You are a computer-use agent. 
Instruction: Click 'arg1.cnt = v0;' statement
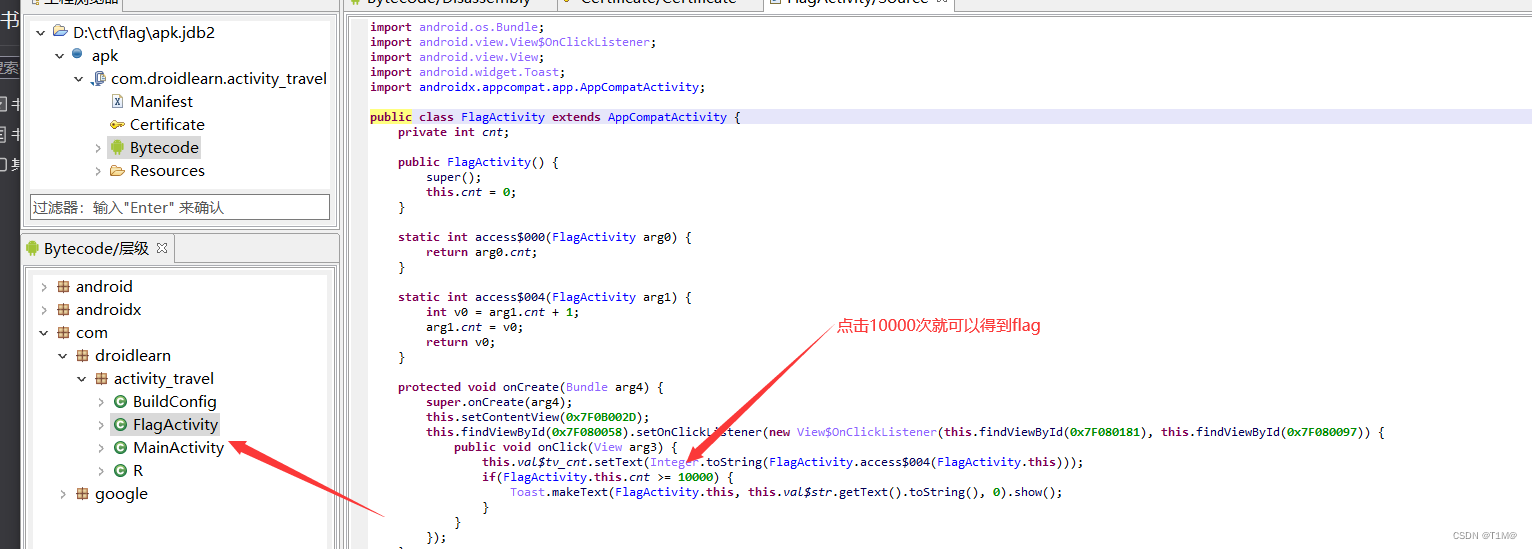(474, 327)
